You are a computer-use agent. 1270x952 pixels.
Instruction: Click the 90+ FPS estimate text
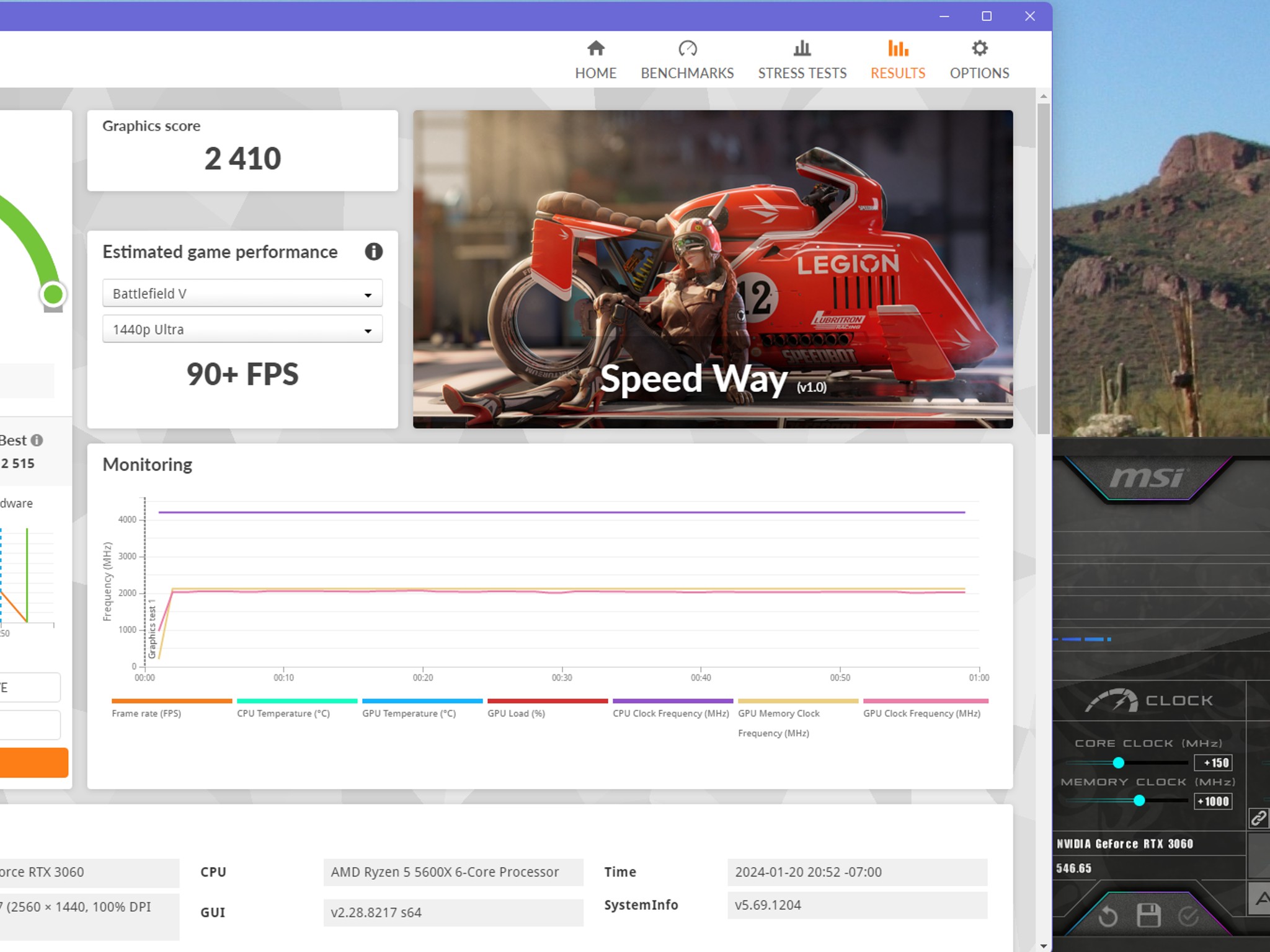[x=242, y=374]
